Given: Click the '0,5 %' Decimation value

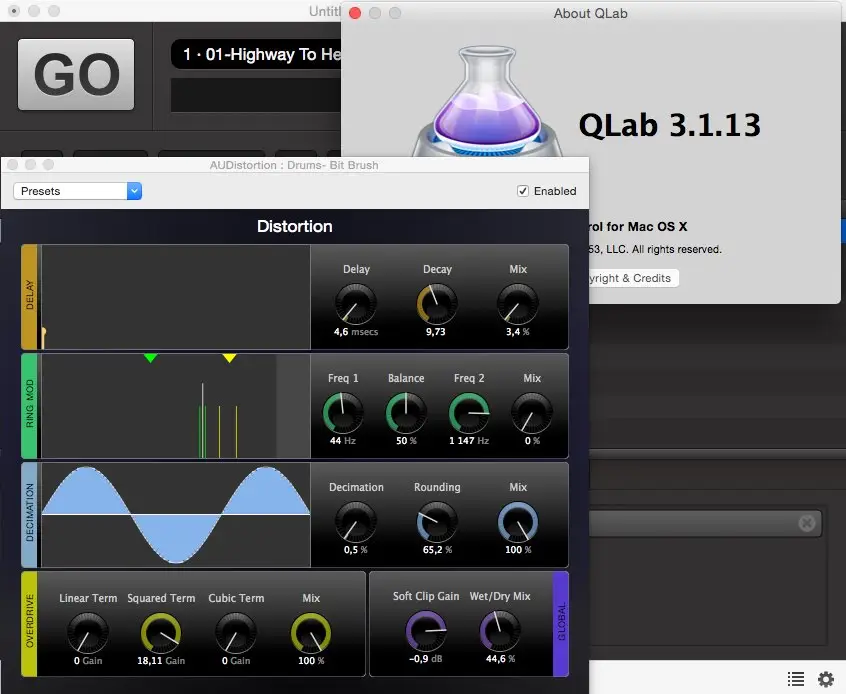Looking at the screenshot, I should [356, 550].
